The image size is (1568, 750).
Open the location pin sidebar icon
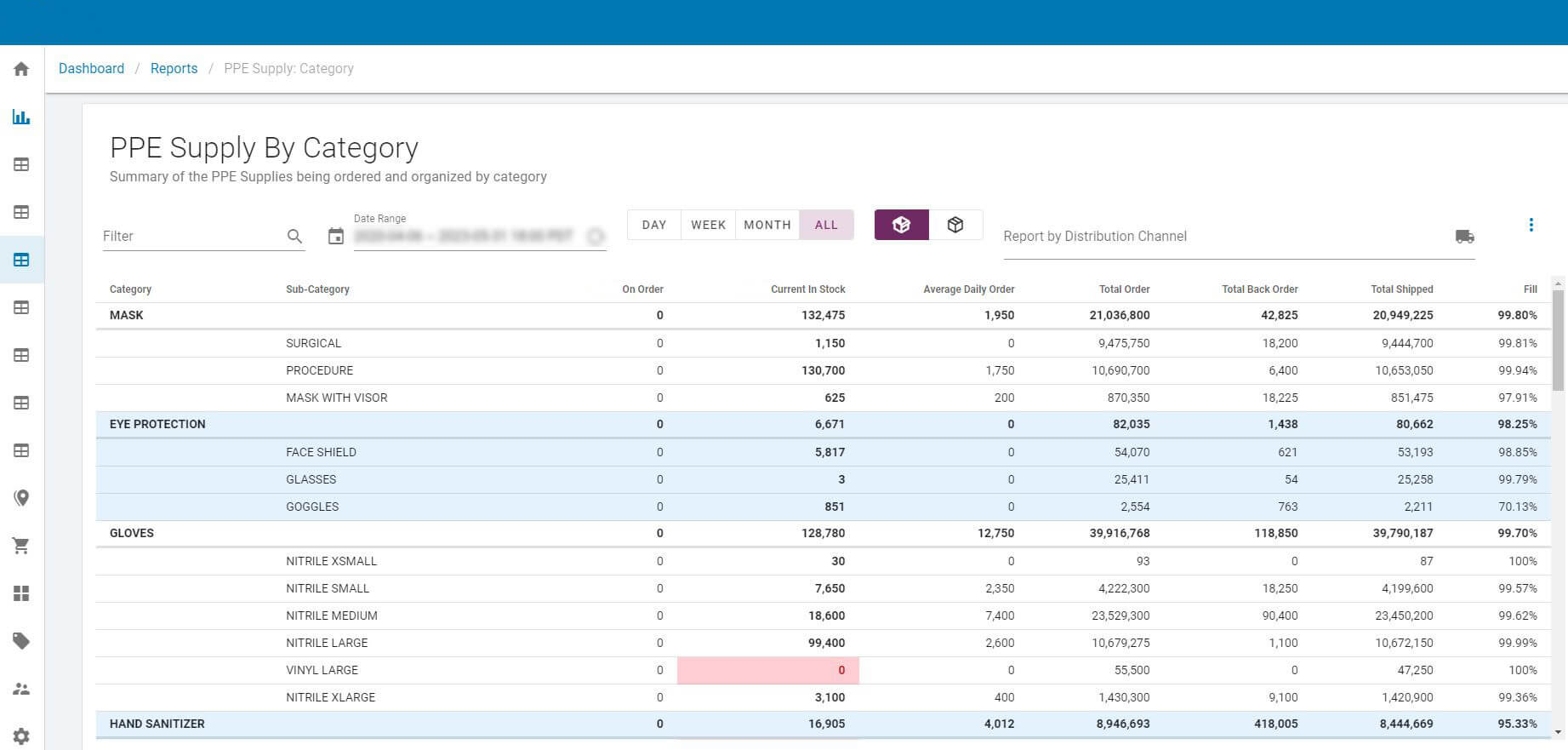point(21,498)
